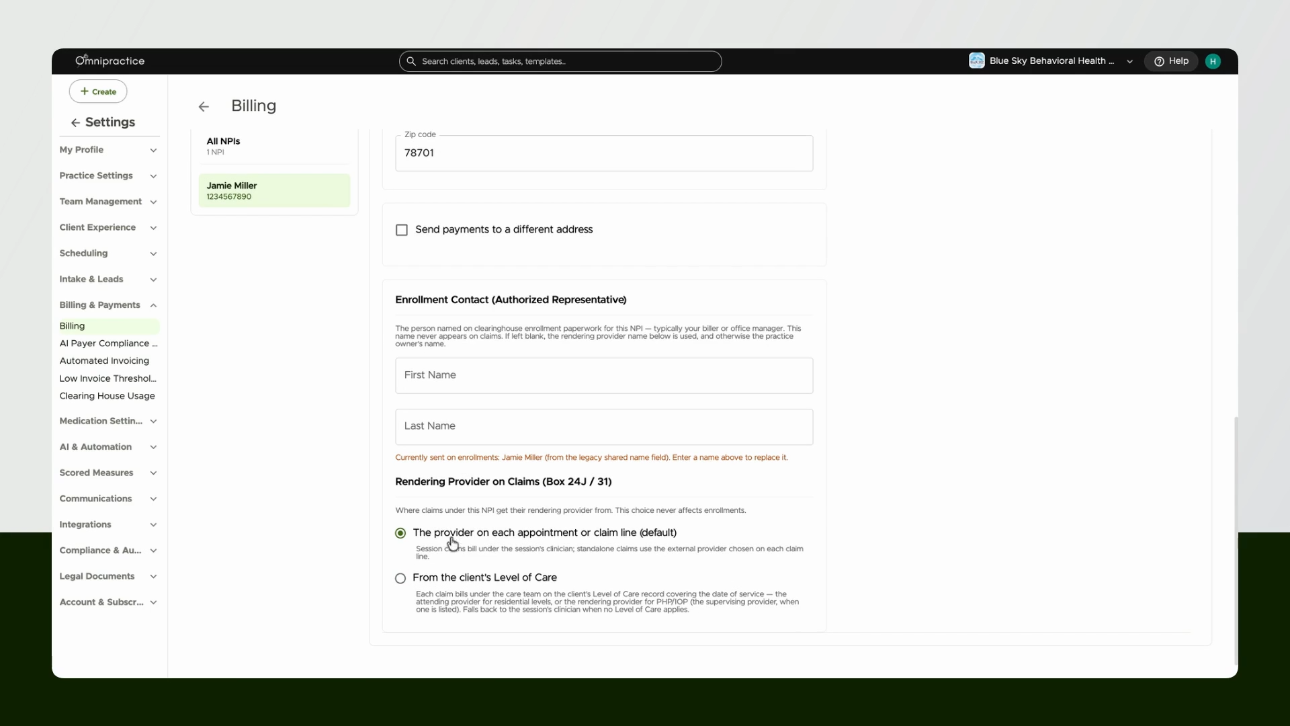Viewport: 1290px width, 726px height.
Task: Select provider on each appointment radio option
Action: pos(401,533)
